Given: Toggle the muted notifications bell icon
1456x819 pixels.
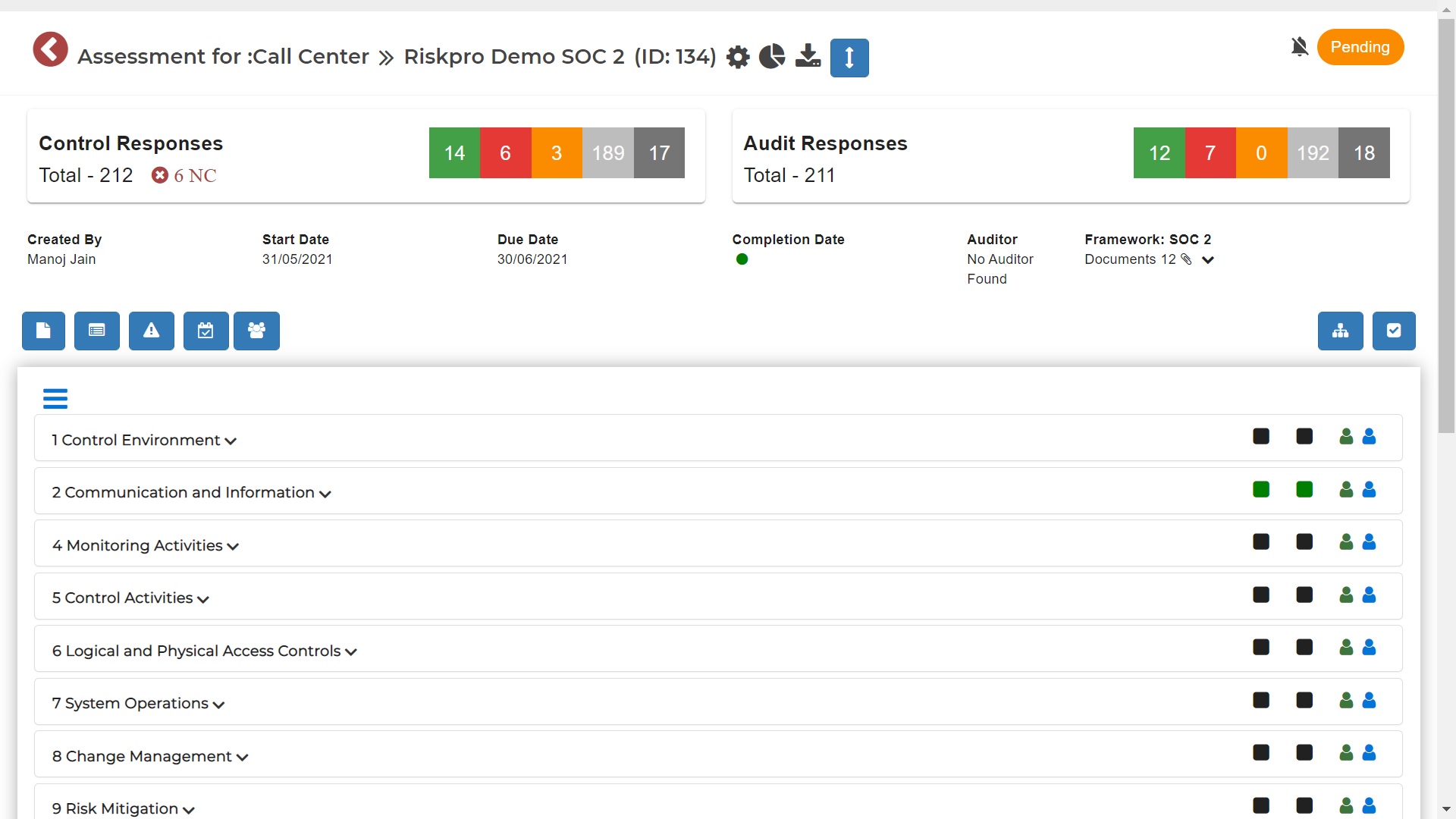Looking at the screenshot, I should [1300, 47].
